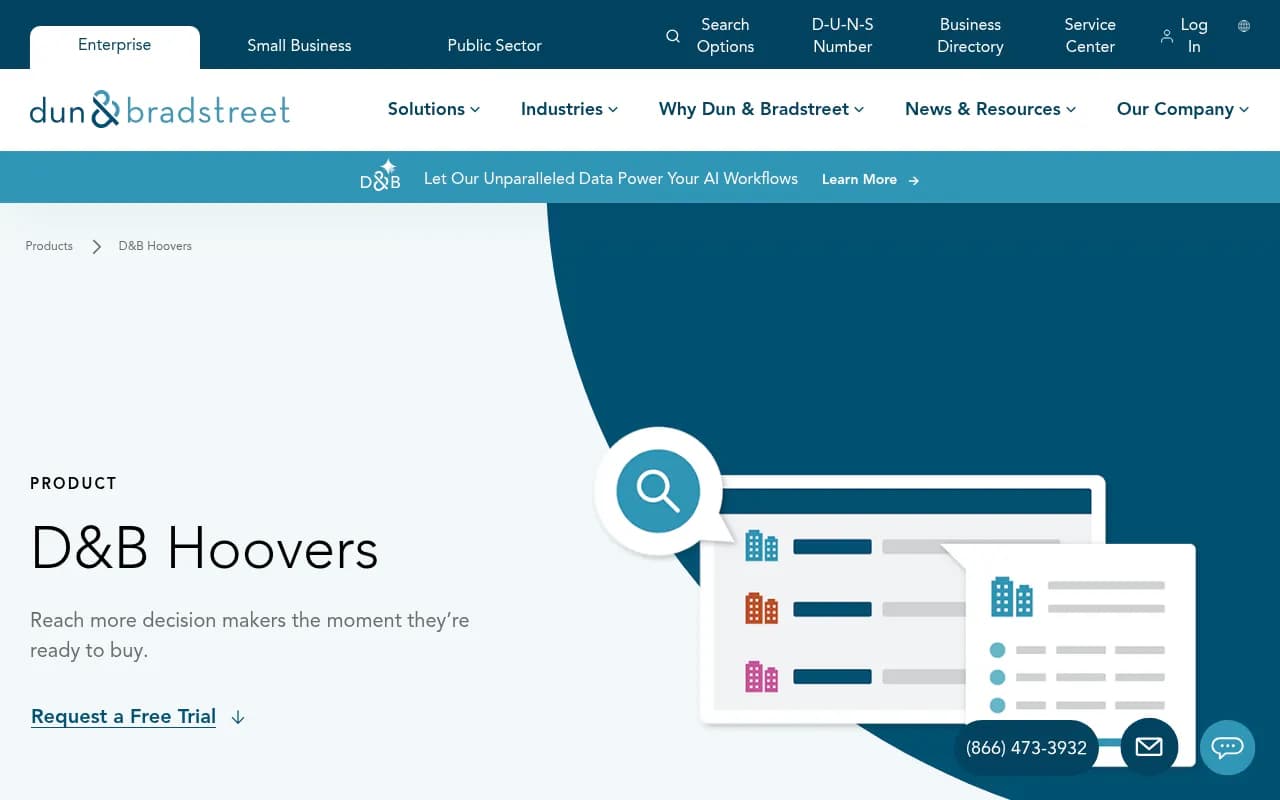The height and width of the screenshot is (800, 1280).
Task: Open the Products breadcrumb link
Action: click(48, 245)
